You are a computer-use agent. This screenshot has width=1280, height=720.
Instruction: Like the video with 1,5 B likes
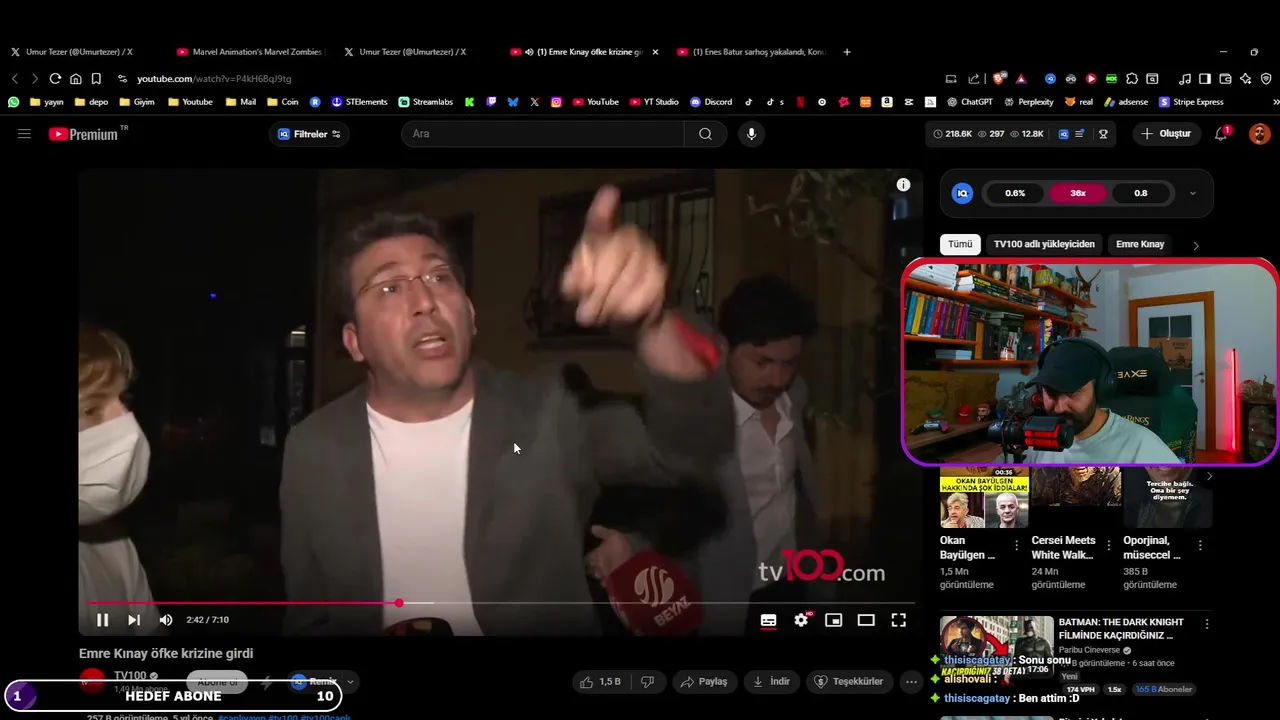tap(601, 682)
